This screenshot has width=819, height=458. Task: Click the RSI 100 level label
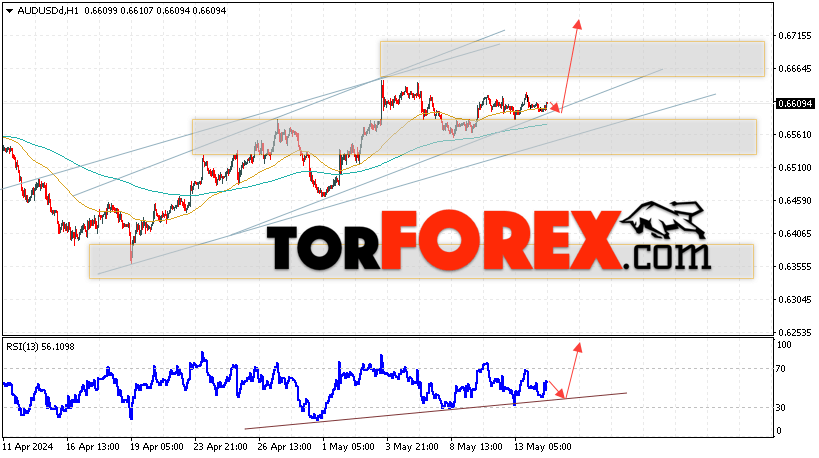[x=784, y=345]
